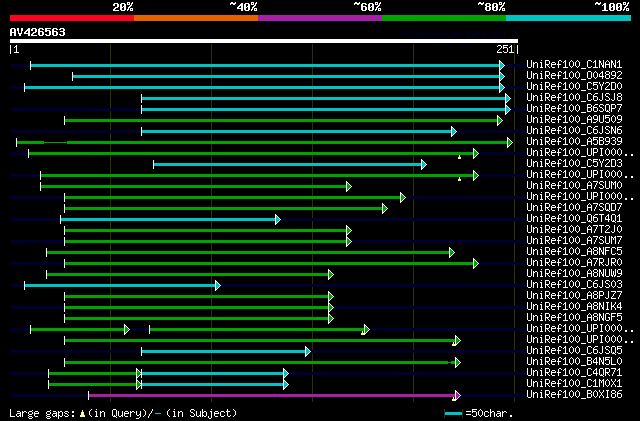Click the =50char. scale legend bar

(x=453, y=414)
